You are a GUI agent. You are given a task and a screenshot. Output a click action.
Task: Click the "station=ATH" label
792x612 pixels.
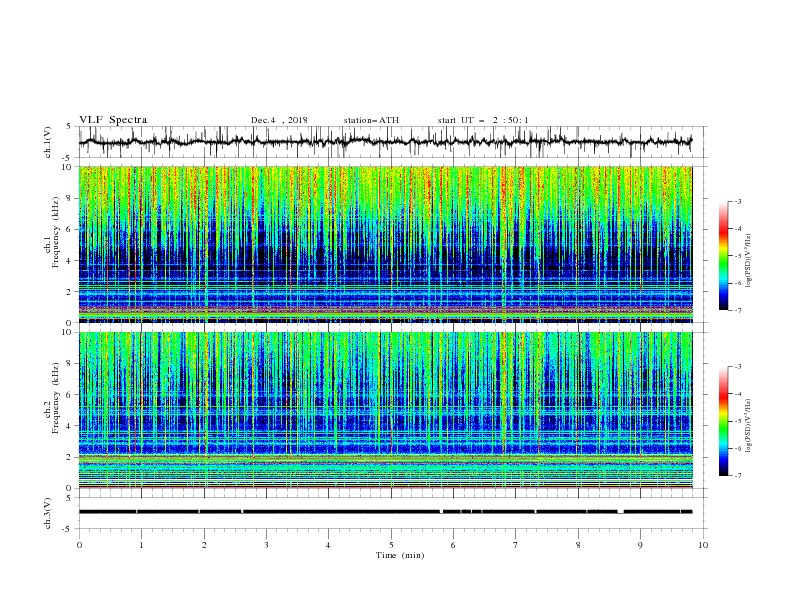tap(371, 120)
